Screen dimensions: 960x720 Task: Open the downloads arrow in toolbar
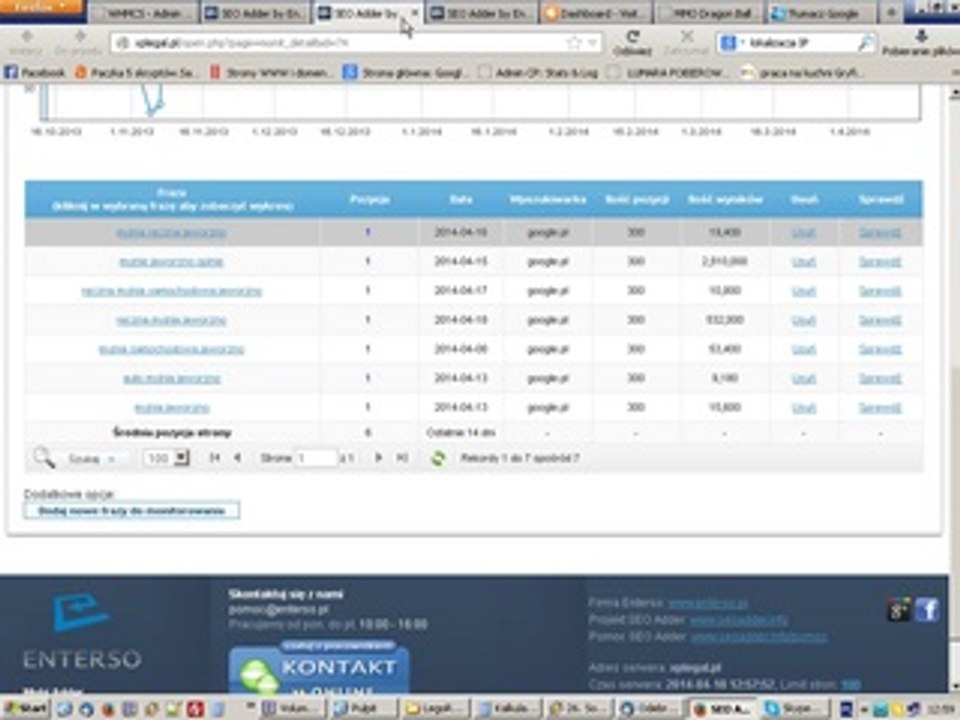[920, 43]
